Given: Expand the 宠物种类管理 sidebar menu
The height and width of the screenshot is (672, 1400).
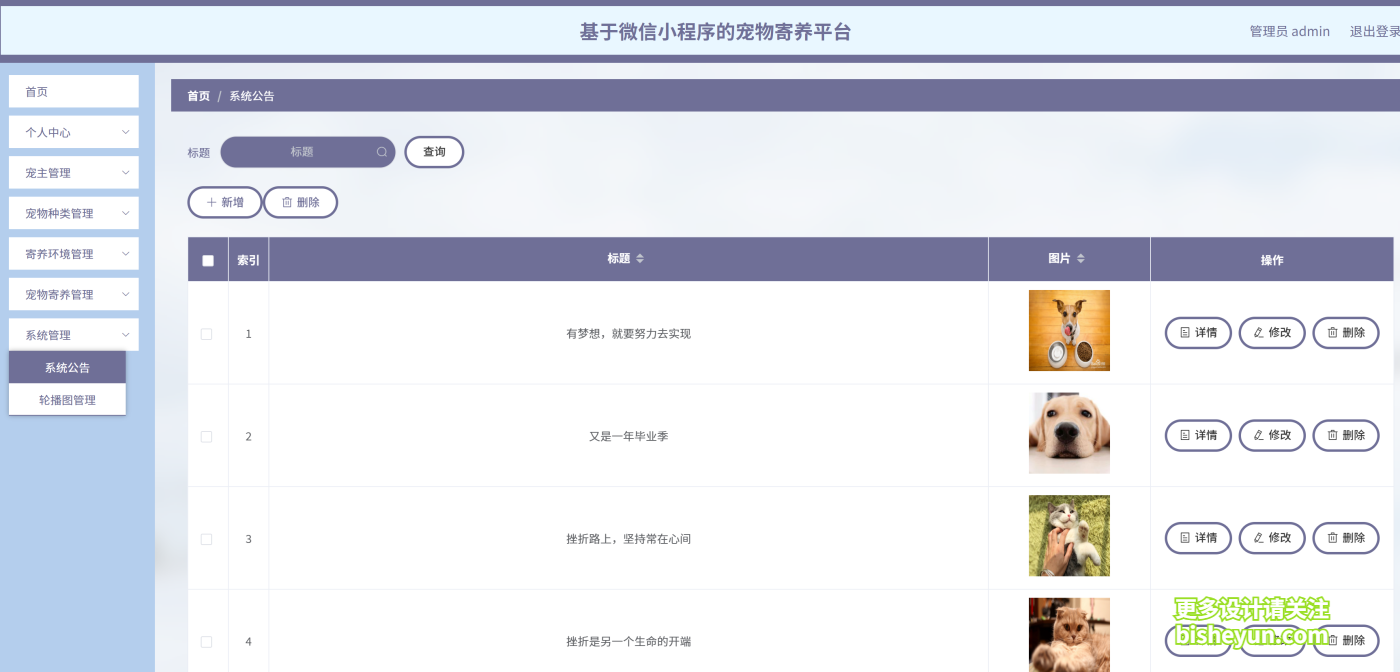Looking at the screenshot, I should click(74, 213).
